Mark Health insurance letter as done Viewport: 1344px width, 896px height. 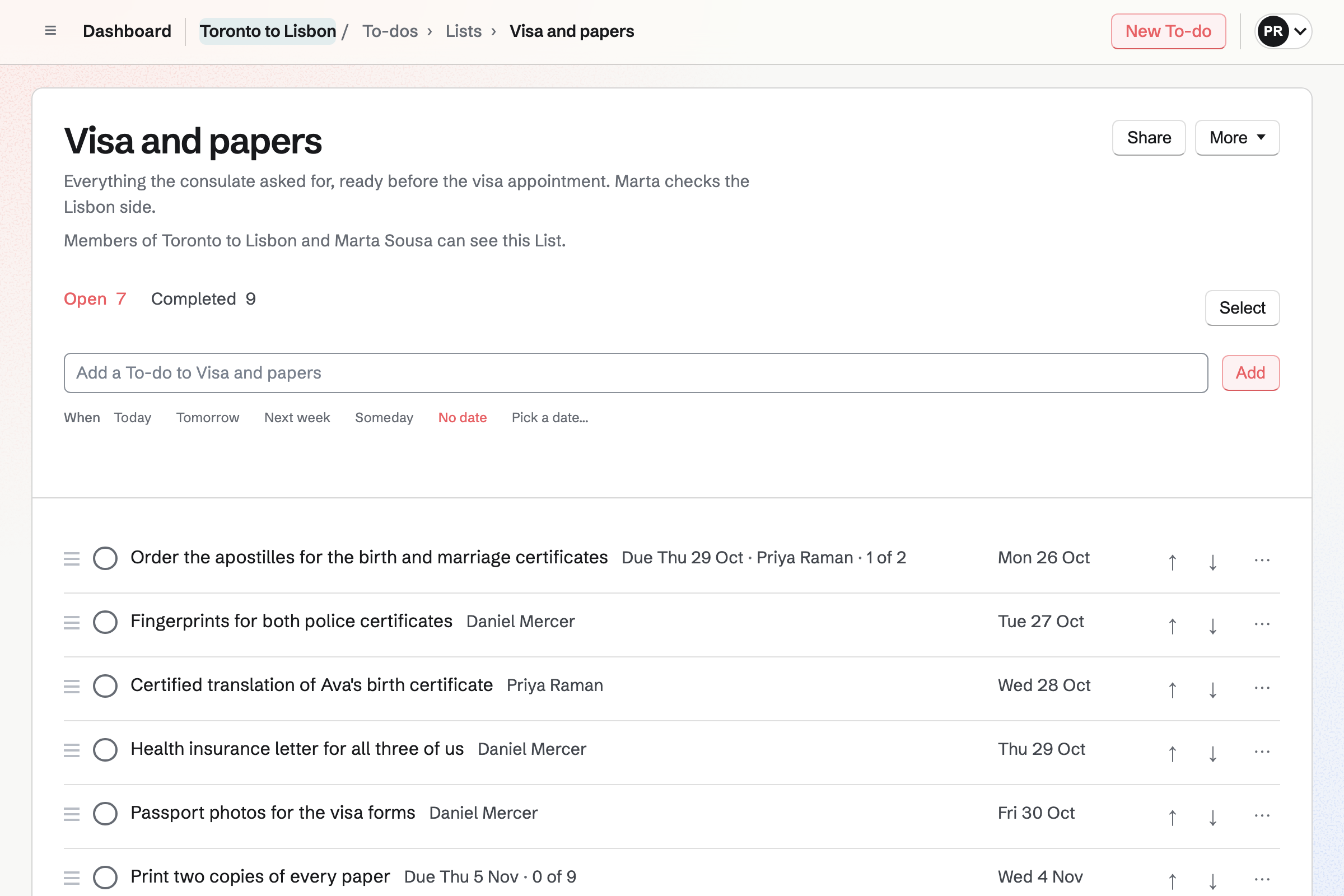pos(105,750)
